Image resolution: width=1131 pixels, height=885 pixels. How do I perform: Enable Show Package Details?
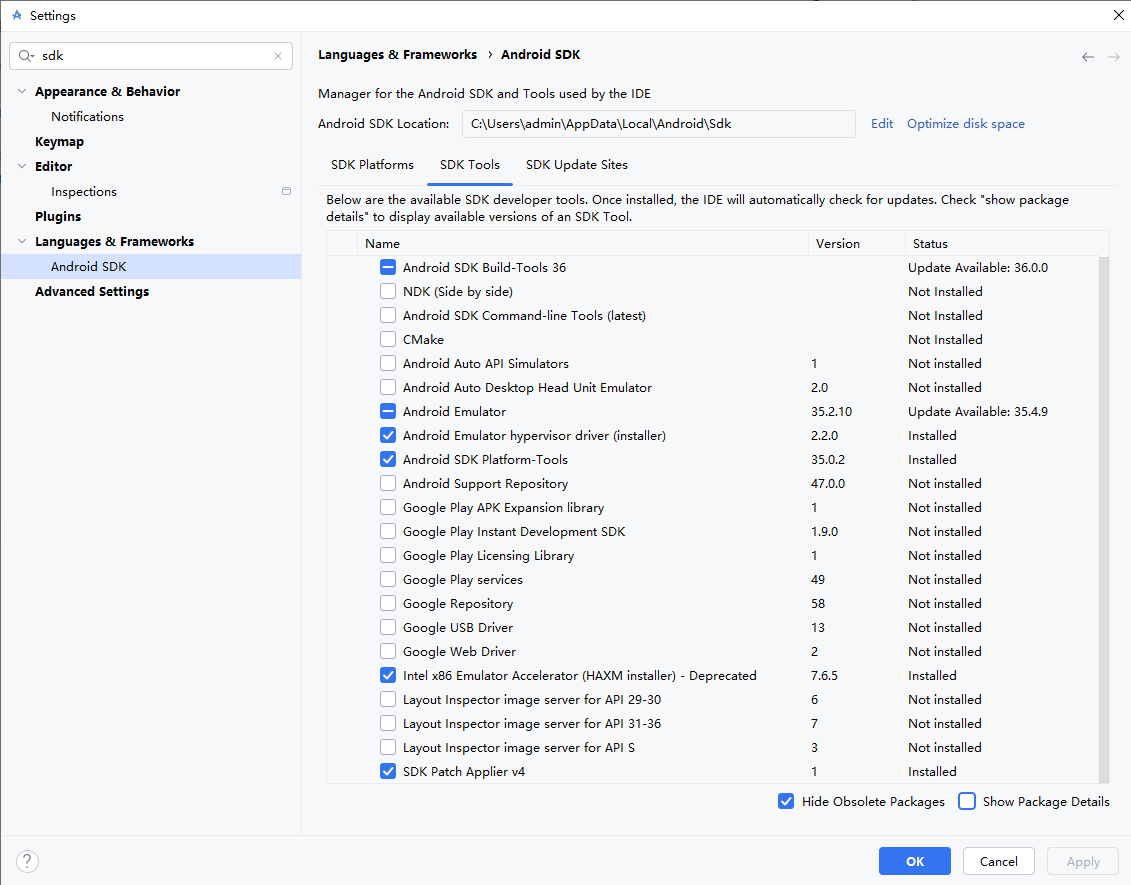[x=967, y=801]
